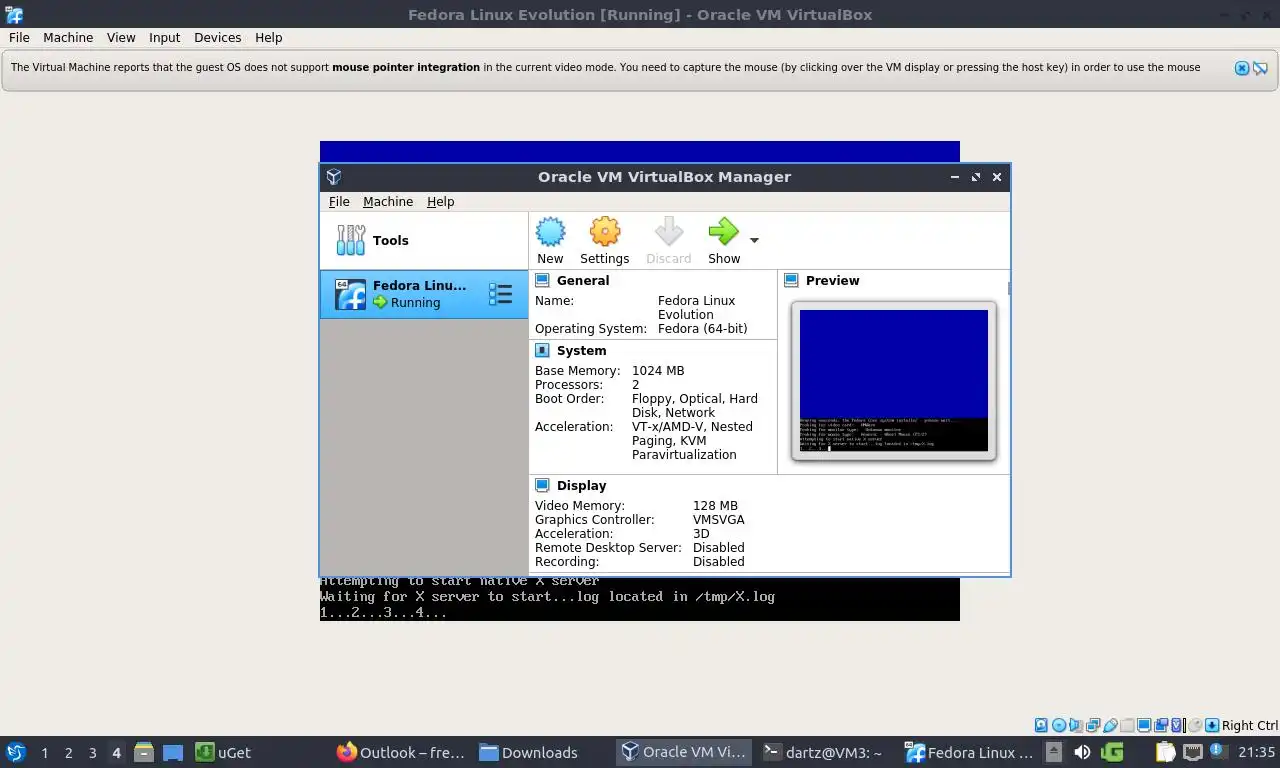
Task: Switch to workspace 1
Action: pyautogui.click(x=44, y=753)
